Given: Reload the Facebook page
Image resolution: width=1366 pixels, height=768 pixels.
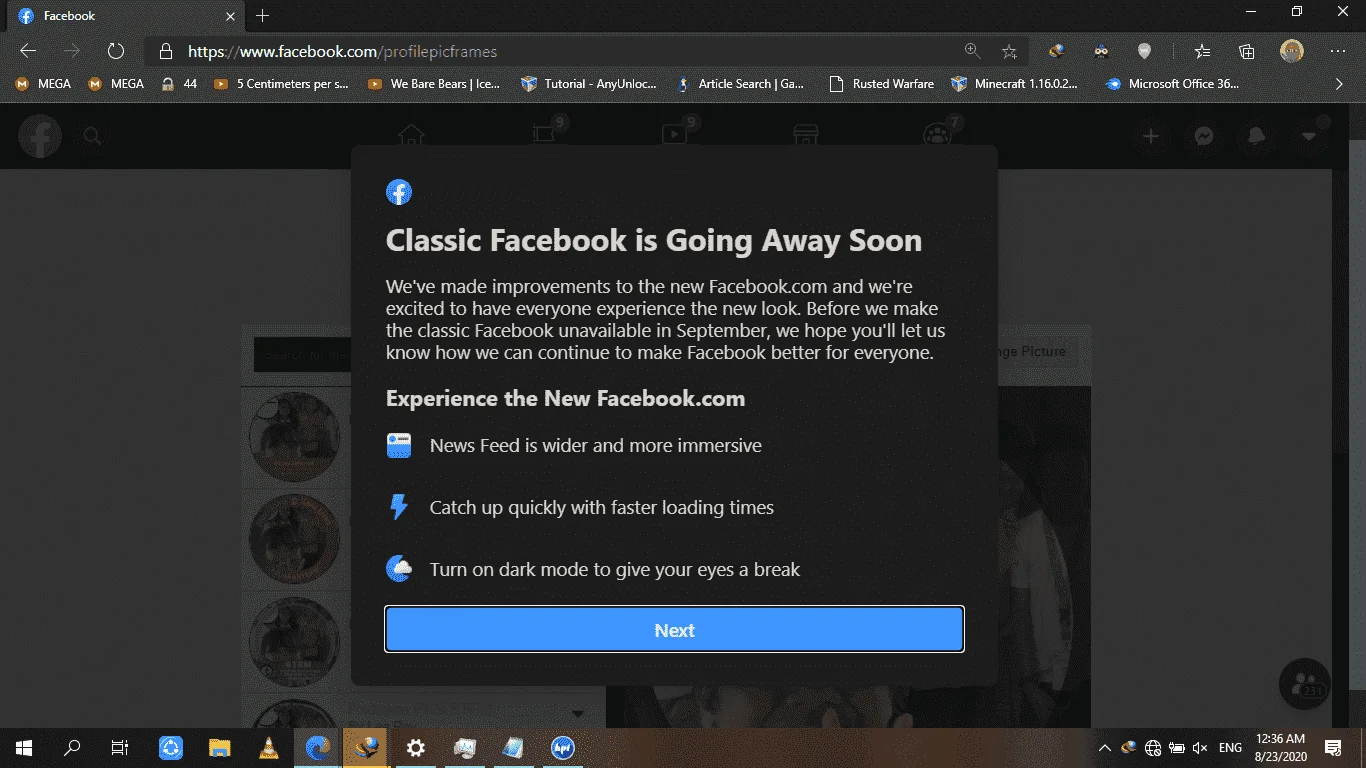Looking at the screenshot, I should [116, 51].
